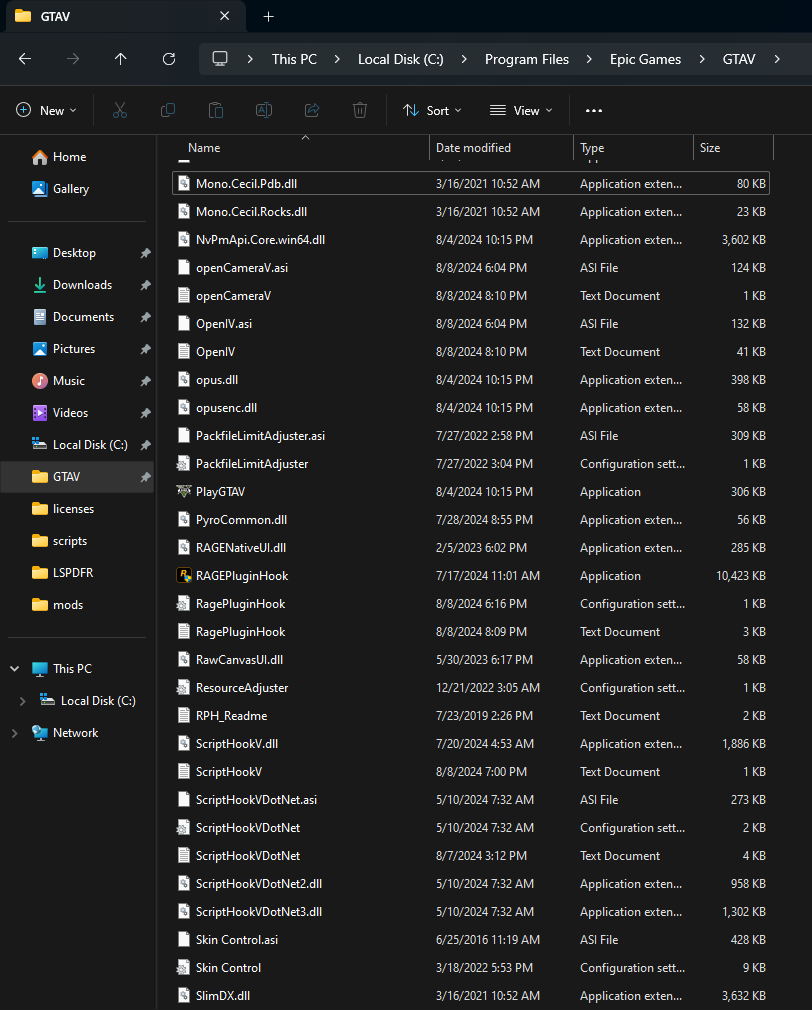
Task: Click the Copy icon in toolbar
Action: coord(168,110)
